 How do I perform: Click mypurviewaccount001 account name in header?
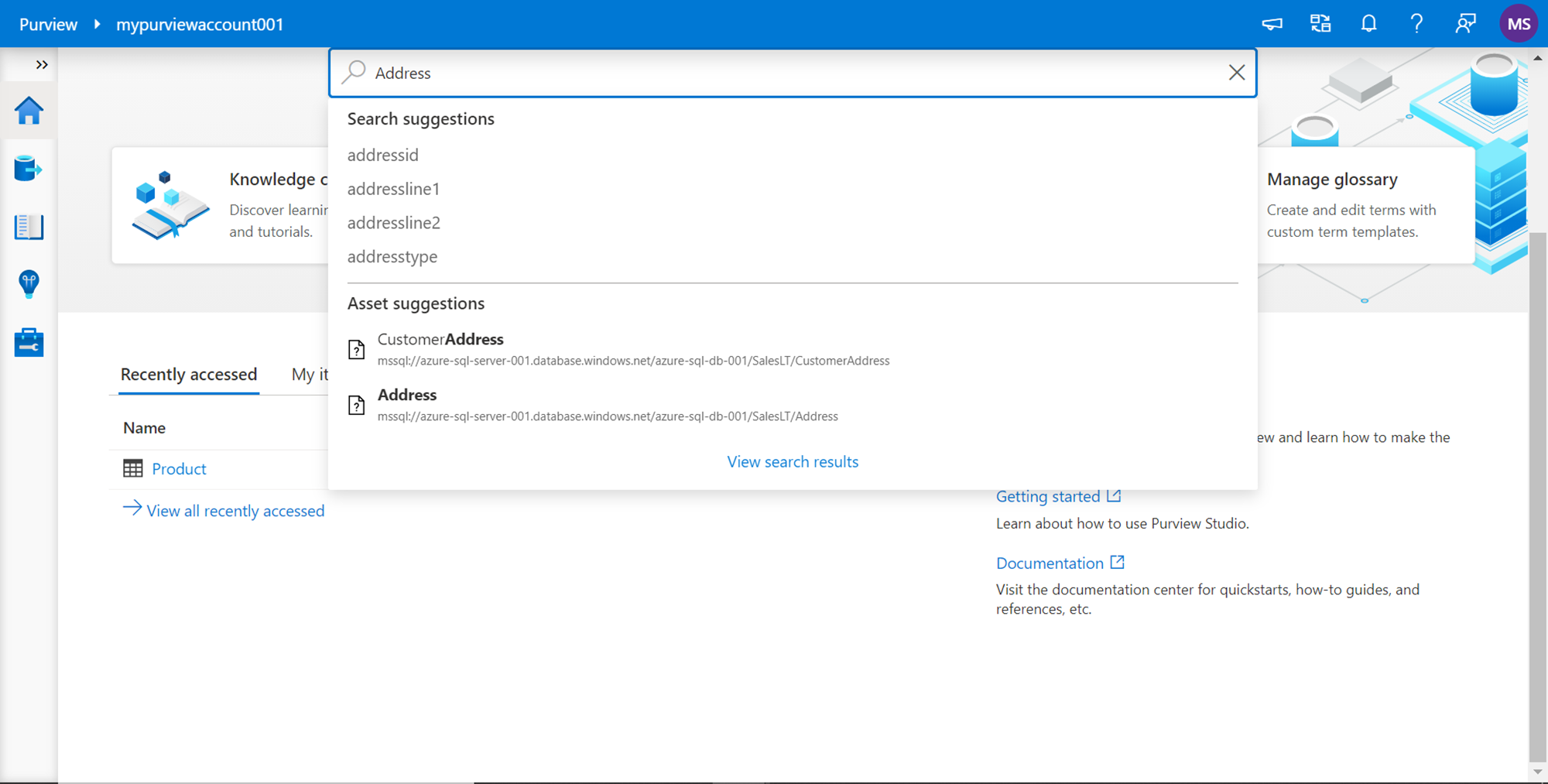[200, 24]
